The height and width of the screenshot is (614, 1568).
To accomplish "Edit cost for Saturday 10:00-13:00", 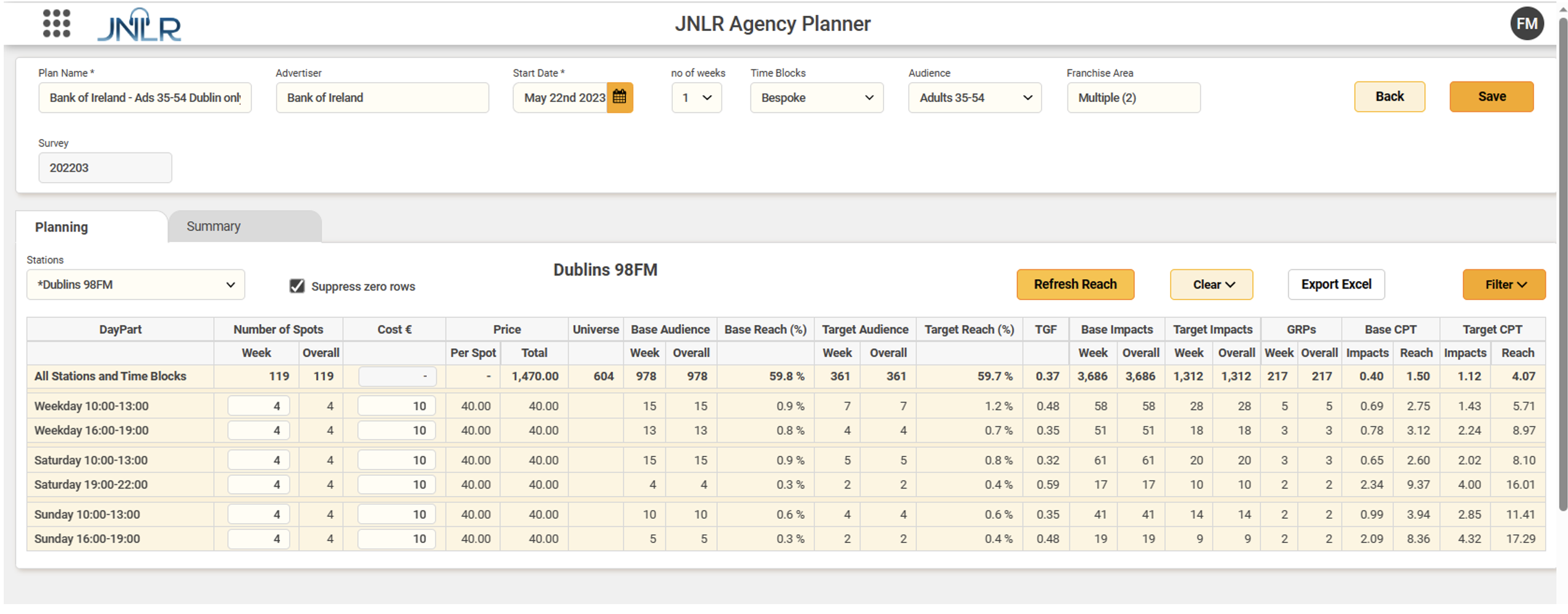I will pos(397,460).
